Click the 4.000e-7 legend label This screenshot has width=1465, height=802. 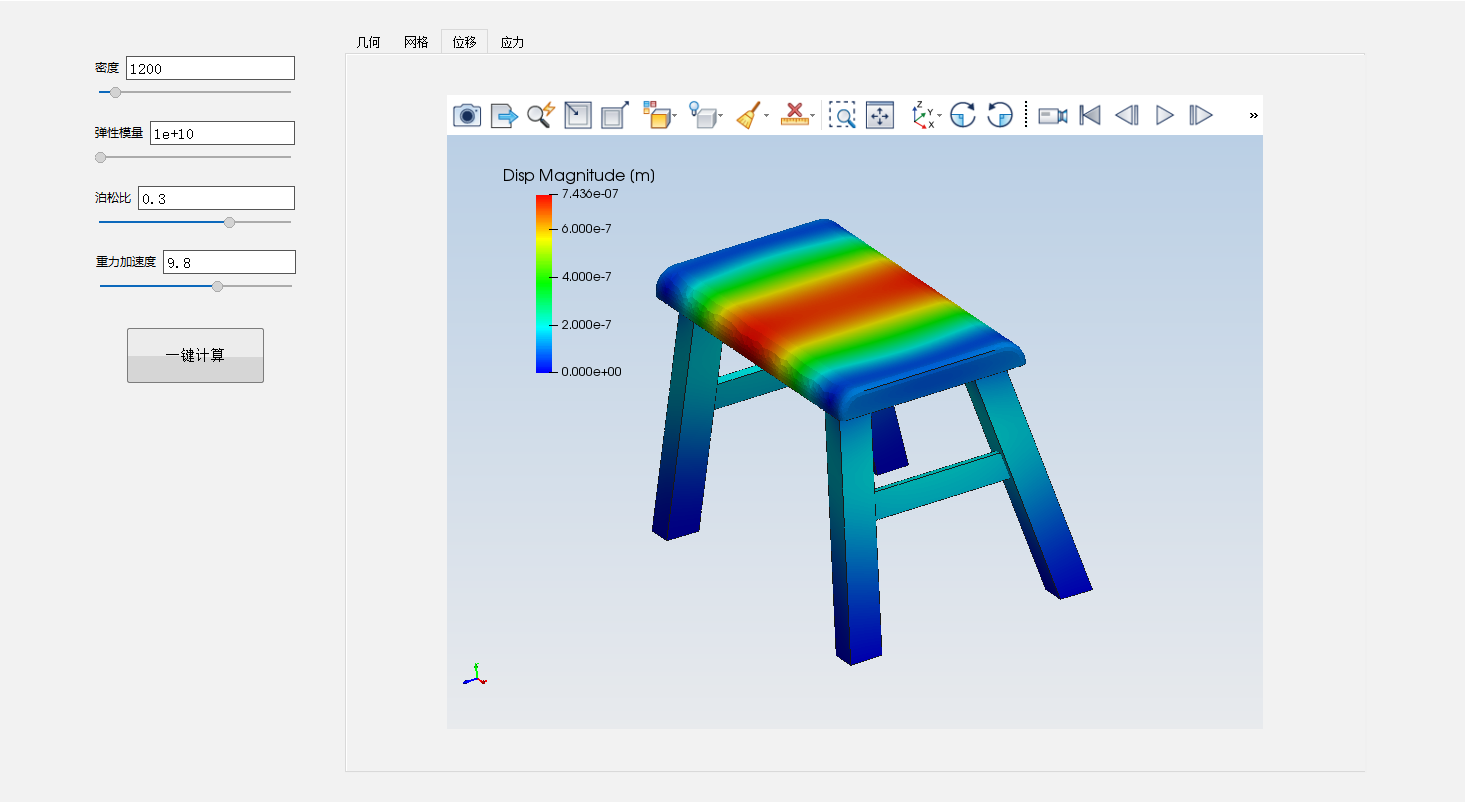click(586, 277)
